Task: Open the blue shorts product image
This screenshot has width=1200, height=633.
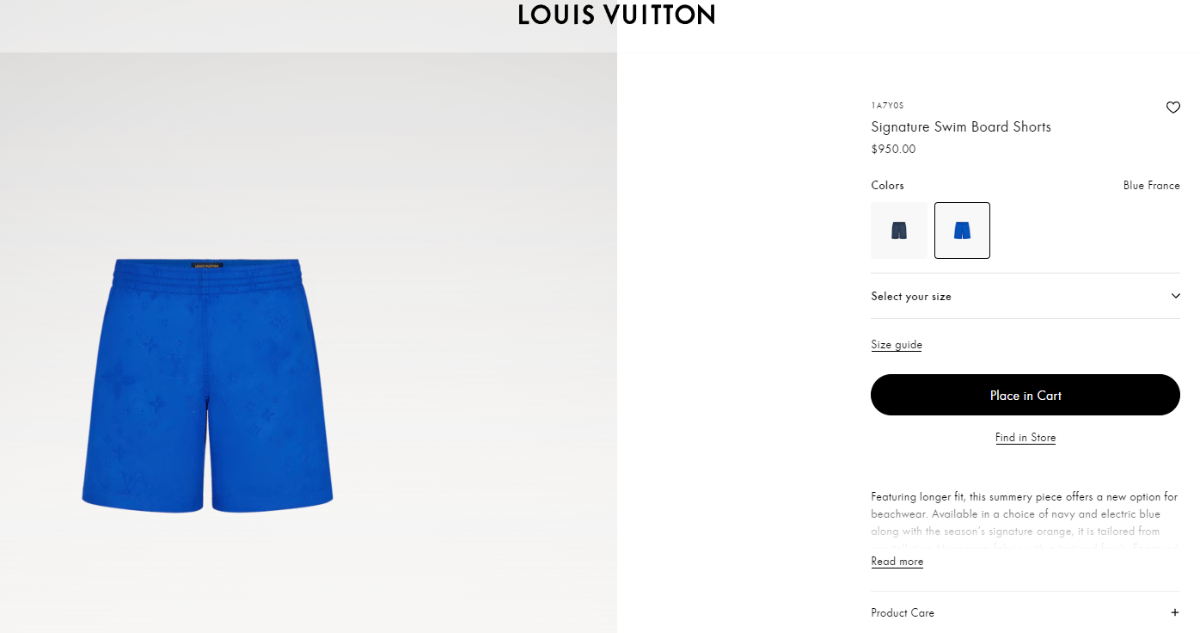Action: click(x=207, y=386)
